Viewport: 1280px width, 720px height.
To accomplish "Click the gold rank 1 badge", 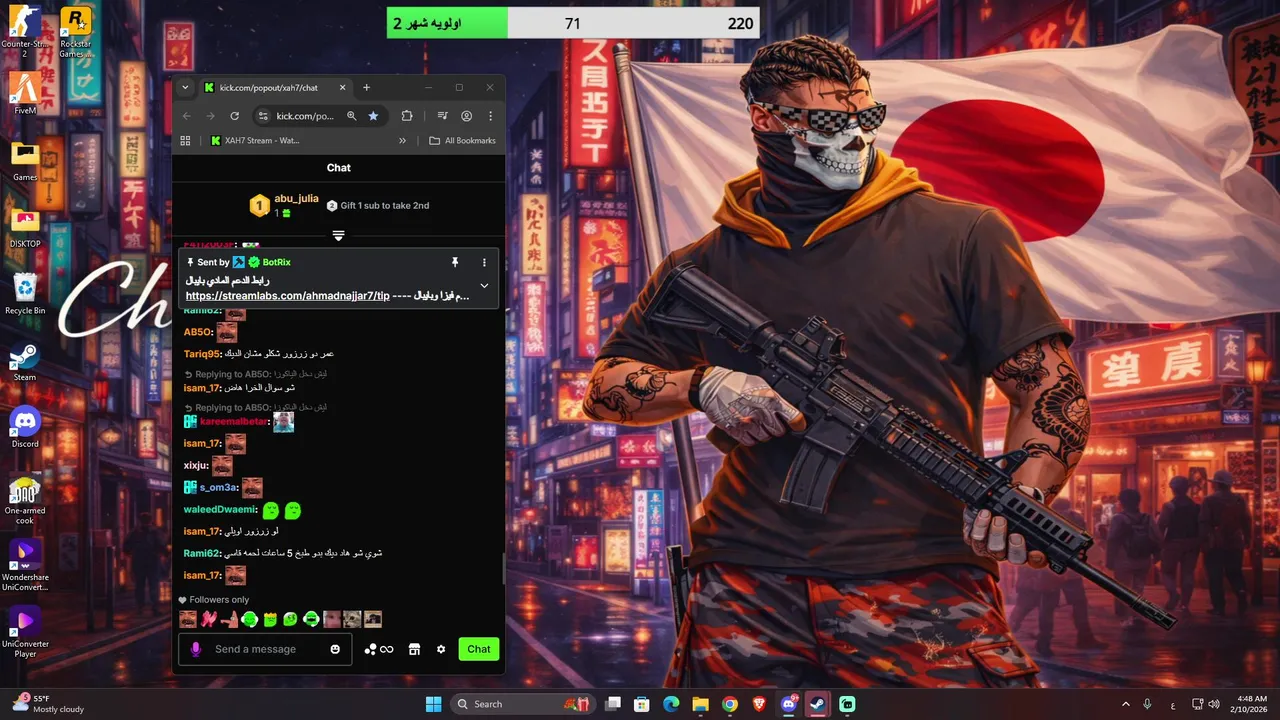I will (259, 206).
